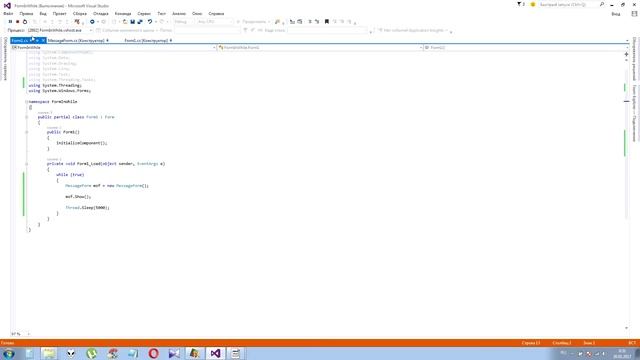The image size is (640, 360).
Task: Collapse the Form1() constructor region
Action: [x=27, y=132]
